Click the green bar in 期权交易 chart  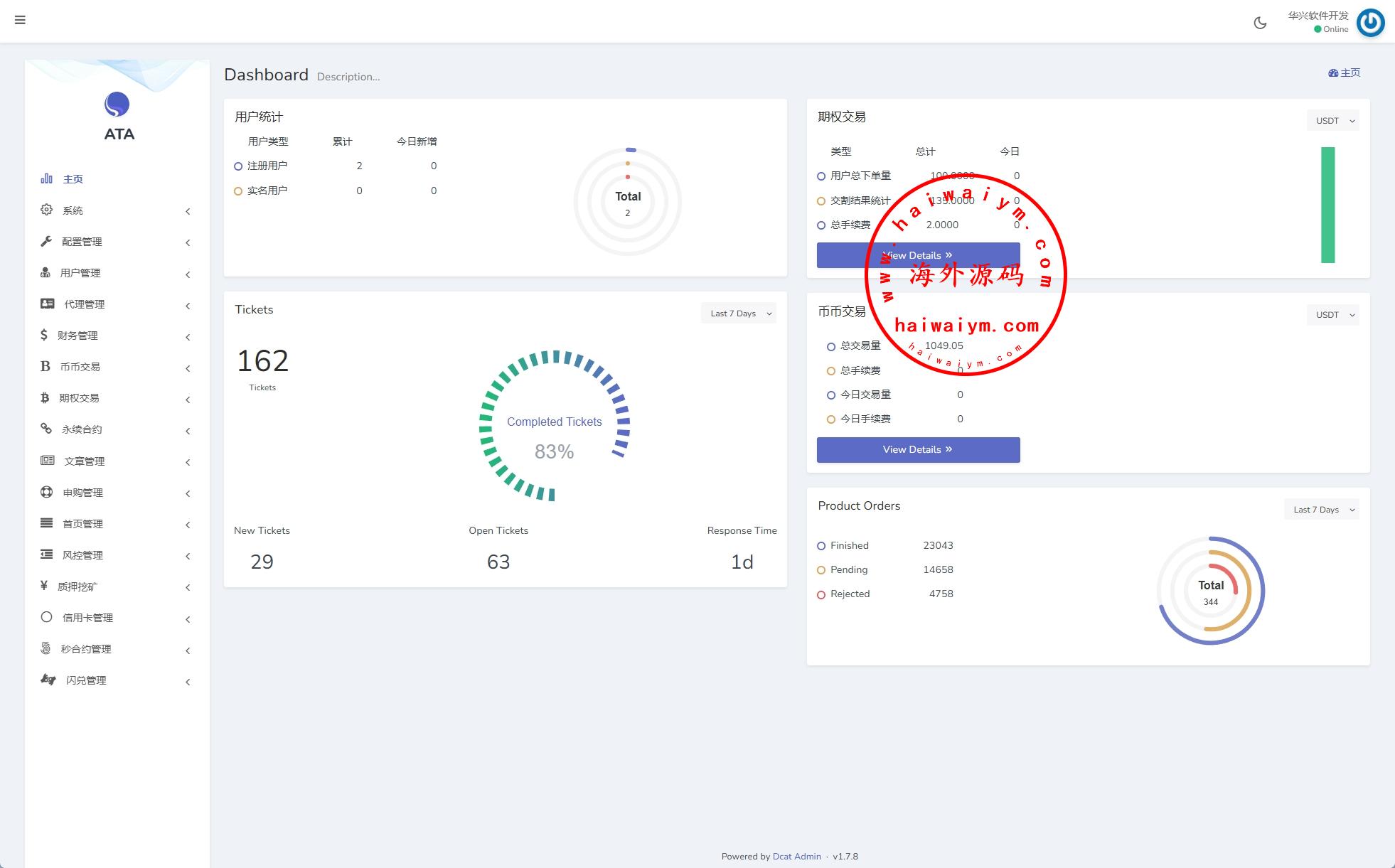1327,205
